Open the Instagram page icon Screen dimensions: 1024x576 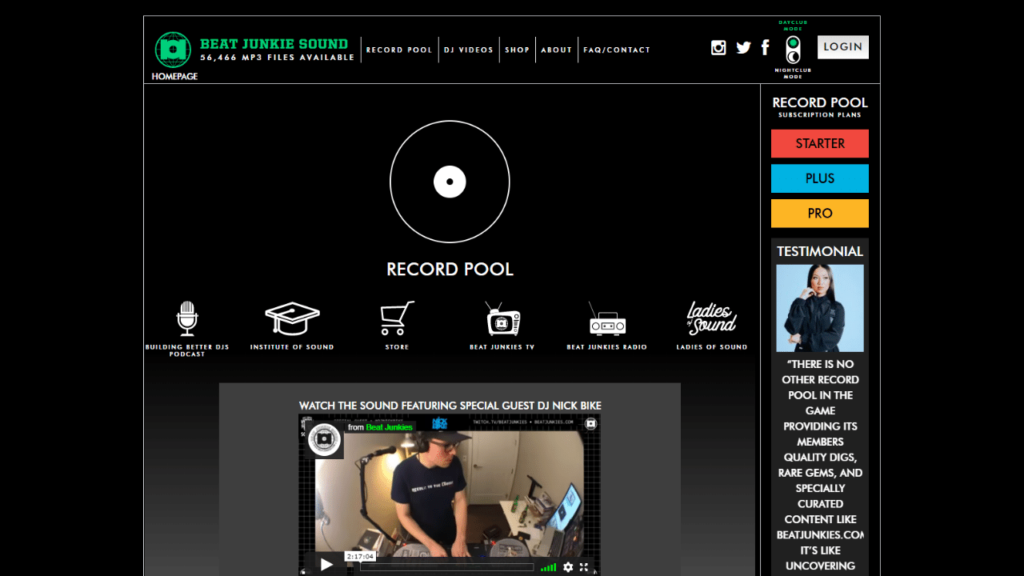pyautogui.click(x=718, y=48)
